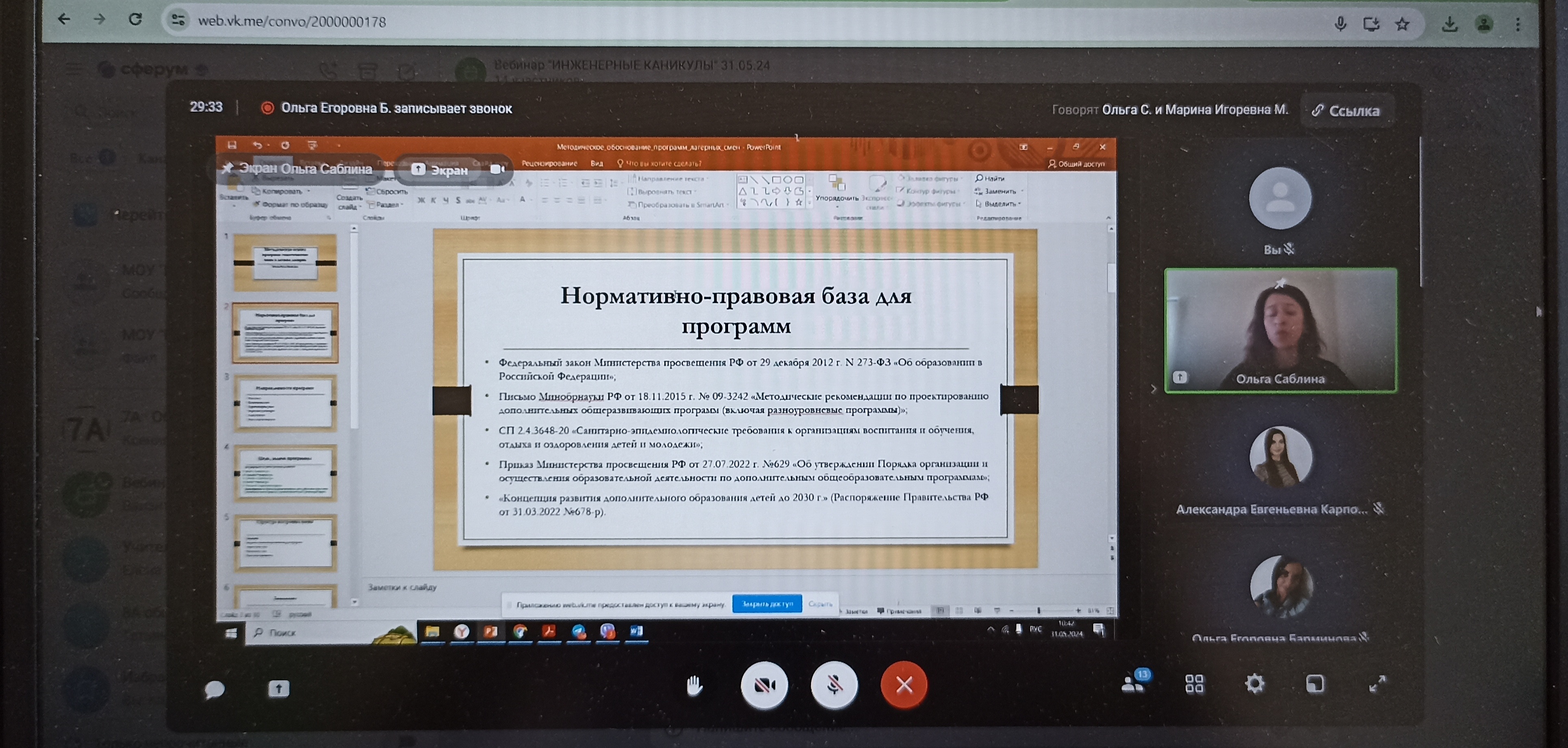
Task: Click Закрыть доступ blue button
Action: (x=767, y=604)
